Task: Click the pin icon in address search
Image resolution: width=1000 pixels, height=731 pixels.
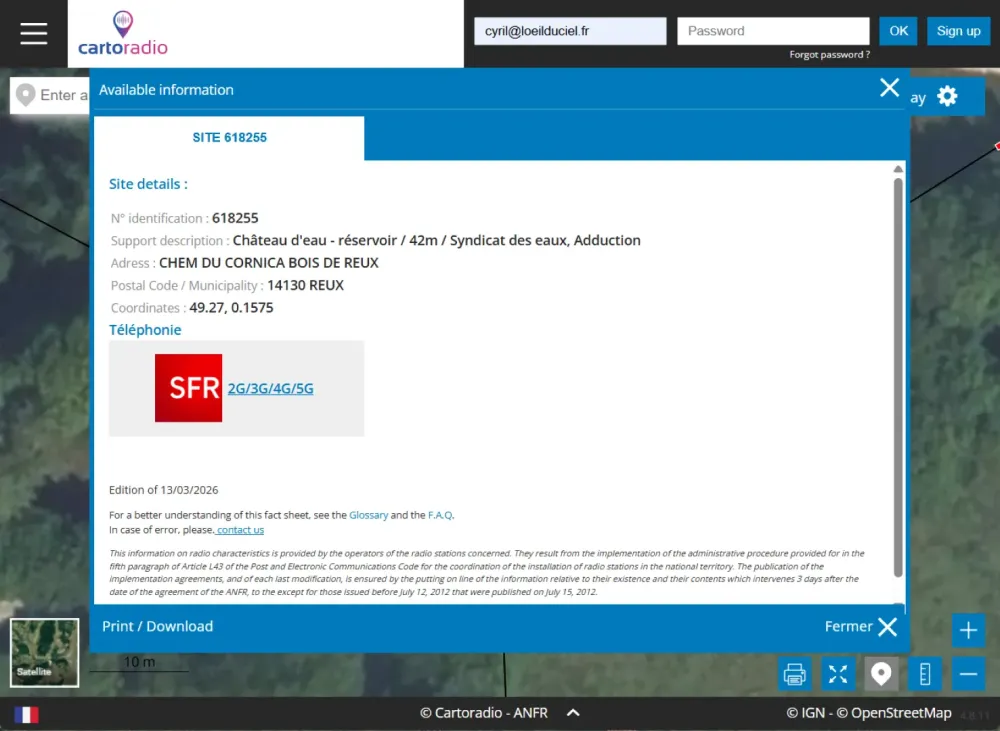Action: 26,95
